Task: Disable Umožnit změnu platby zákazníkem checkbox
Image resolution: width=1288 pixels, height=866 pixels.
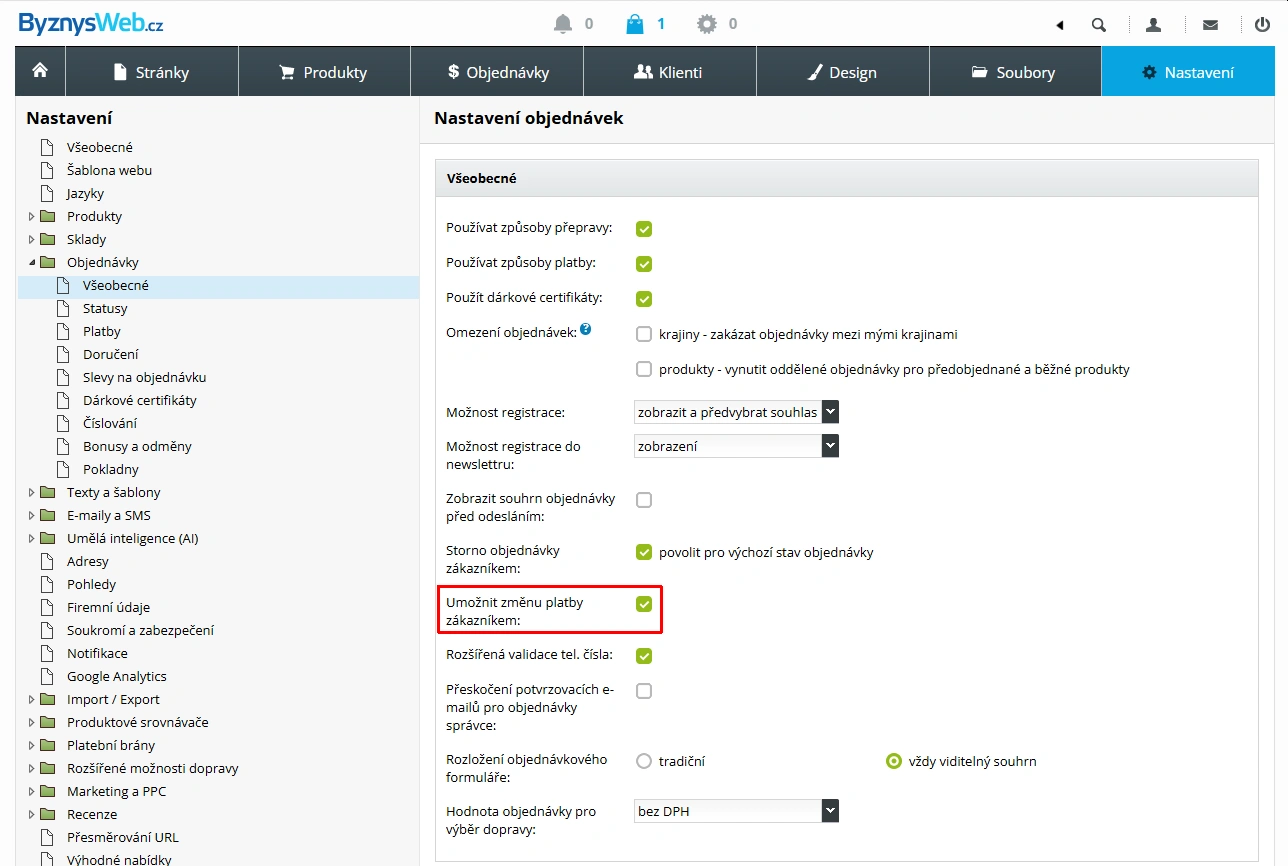Action: pos(644,604)
